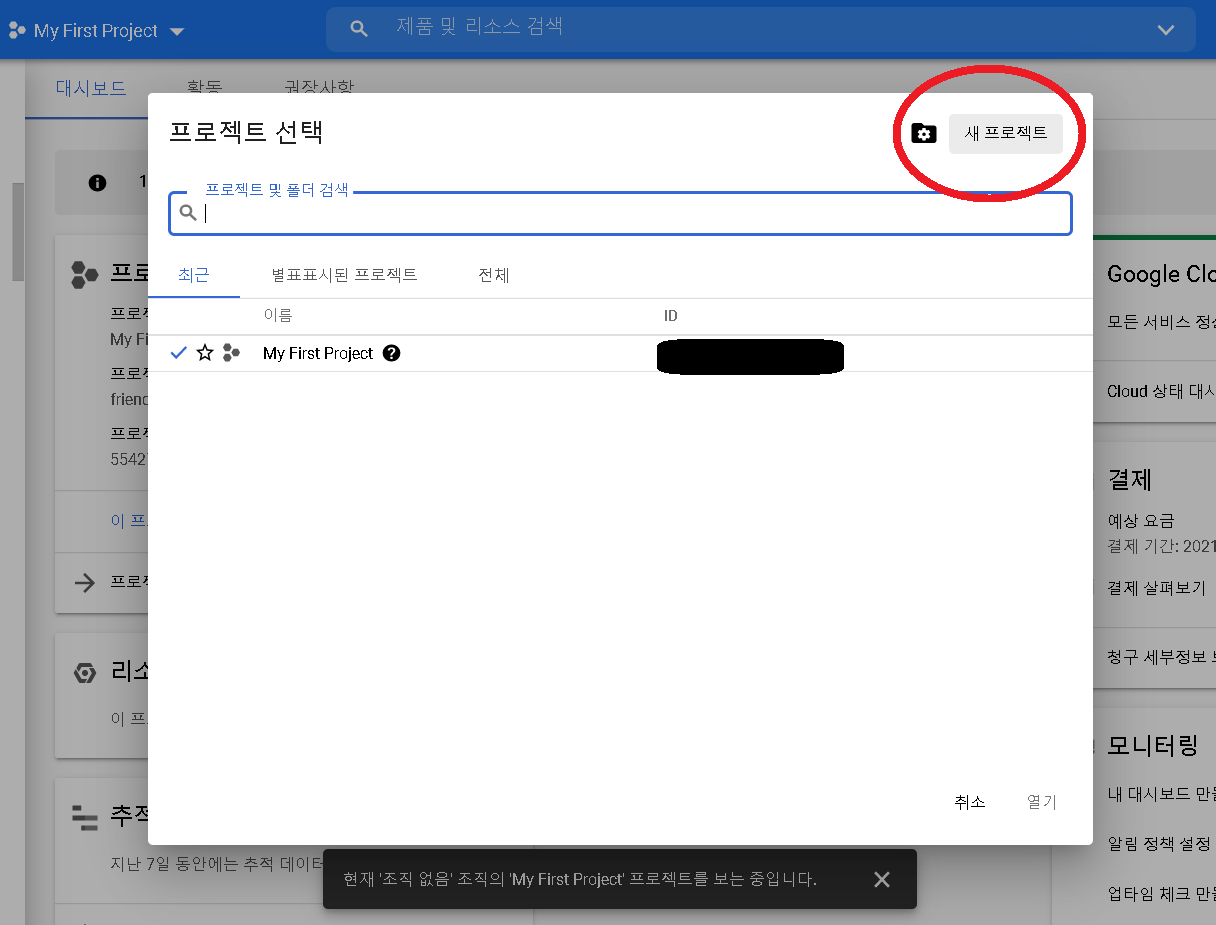Open 결제 살펴보기 link in background
This screenshot has width=1216, height=925.
[1157, 587]
